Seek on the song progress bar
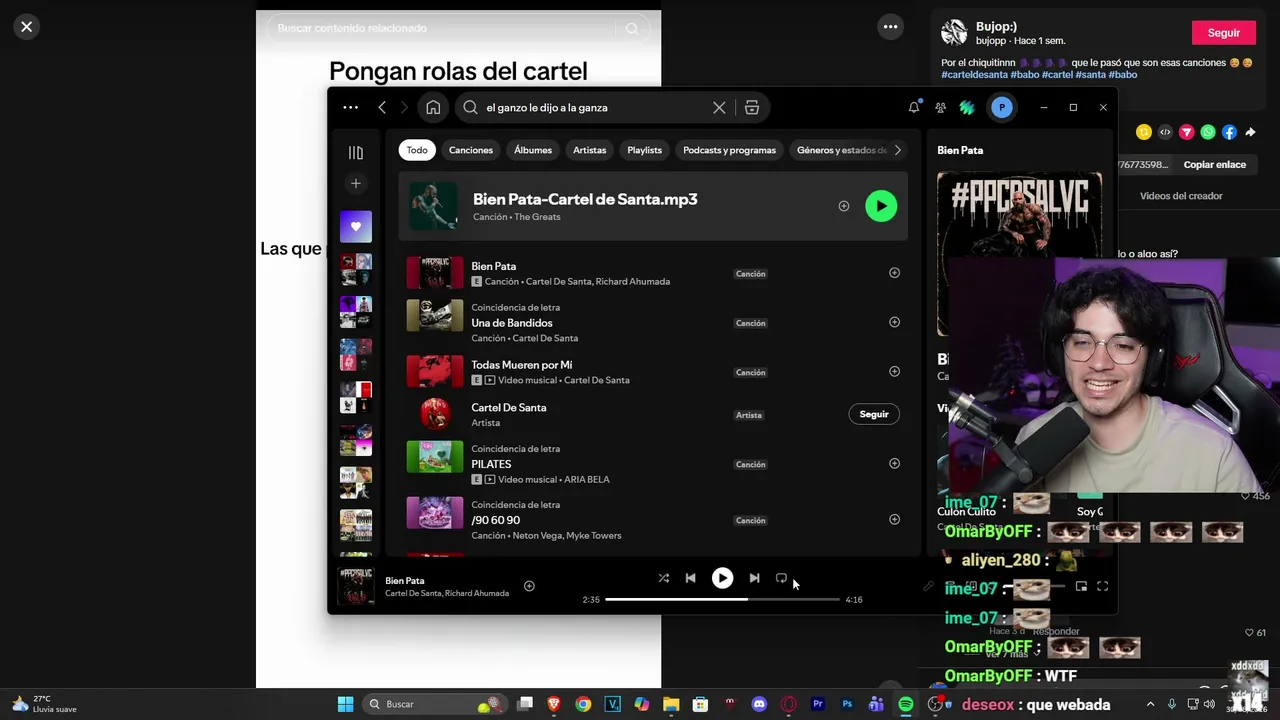The height and width of the screenshot is (720, 1280). pos(722,599)
